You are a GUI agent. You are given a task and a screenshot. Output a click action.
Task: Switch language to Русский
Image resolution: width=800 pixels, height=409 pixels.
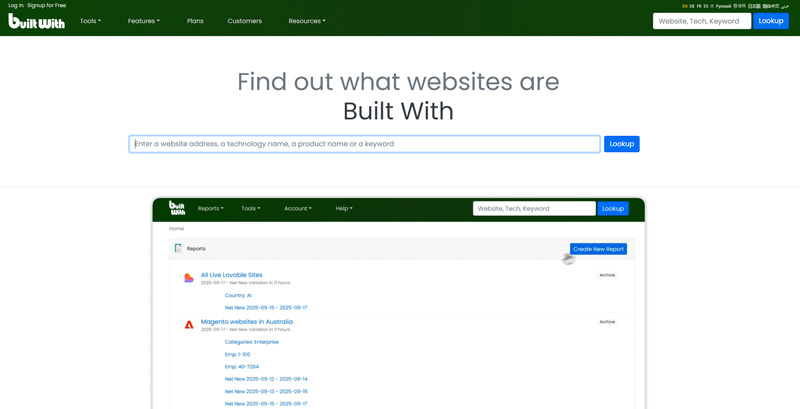tap(723, 6)
